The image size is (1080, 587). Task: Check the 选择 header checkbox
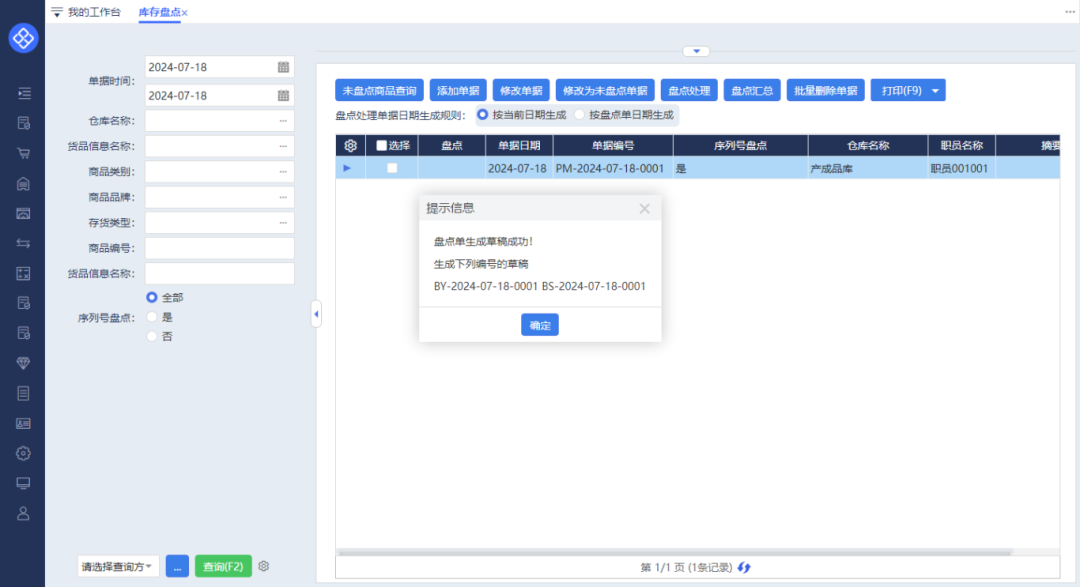[x=381, y=145]
